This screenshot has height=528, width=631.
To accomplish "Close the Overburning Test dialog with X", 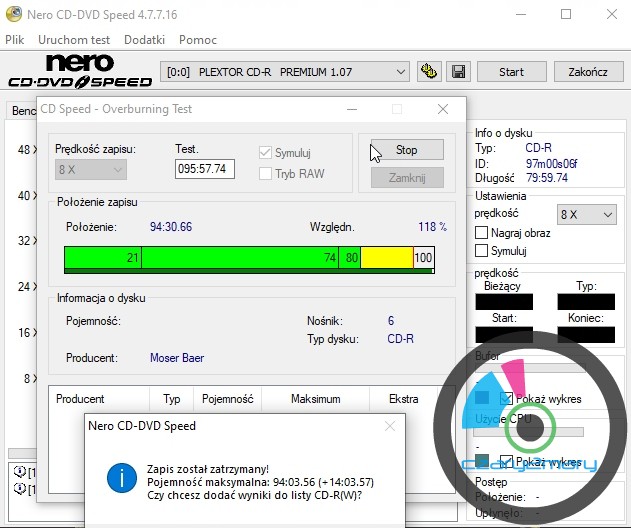I will [443, 109].
